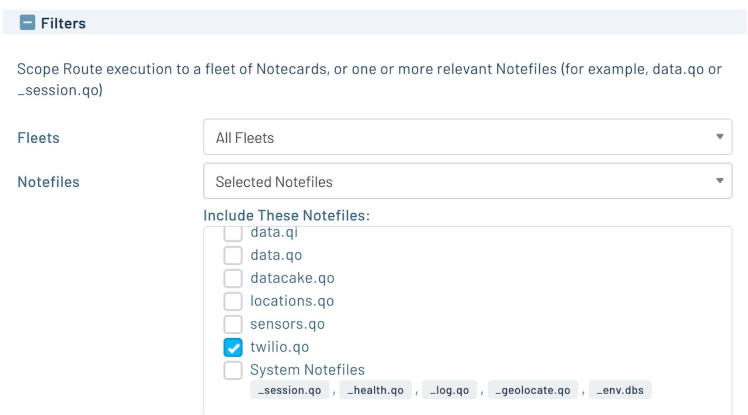Click the _env.dbs tag
748x415 pixels.
point(621,390)
